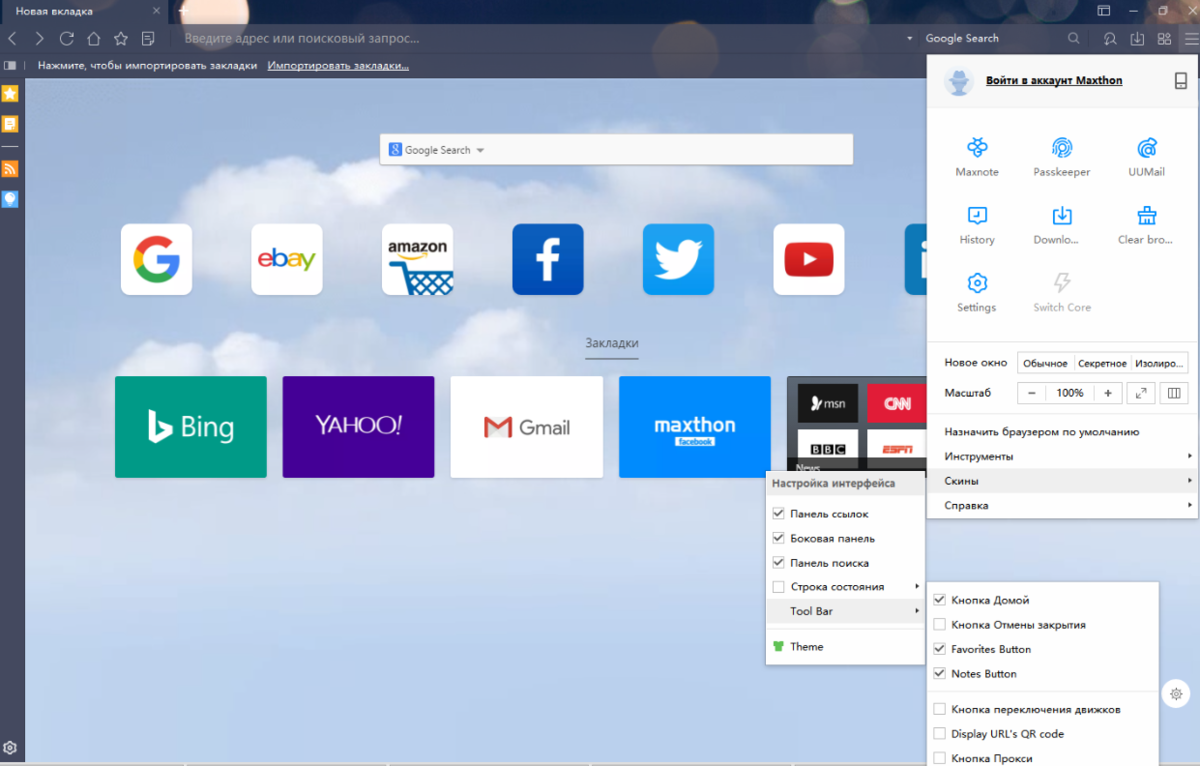Open the notes button in the toolbar
This screenshot has height=766, width=1200.
[148, 39]
